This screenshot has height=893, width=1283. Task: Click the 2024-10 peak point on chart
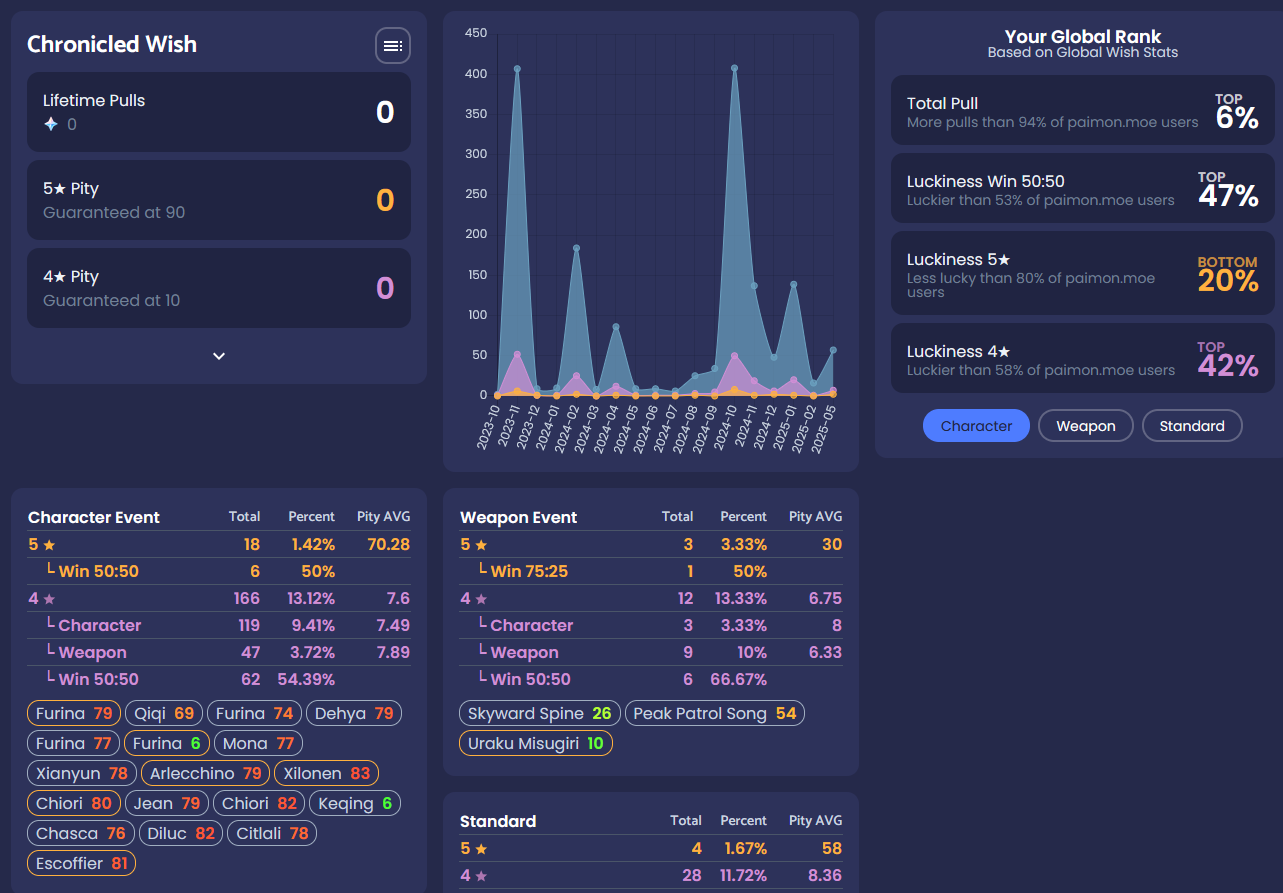click(x=734, y=68)
